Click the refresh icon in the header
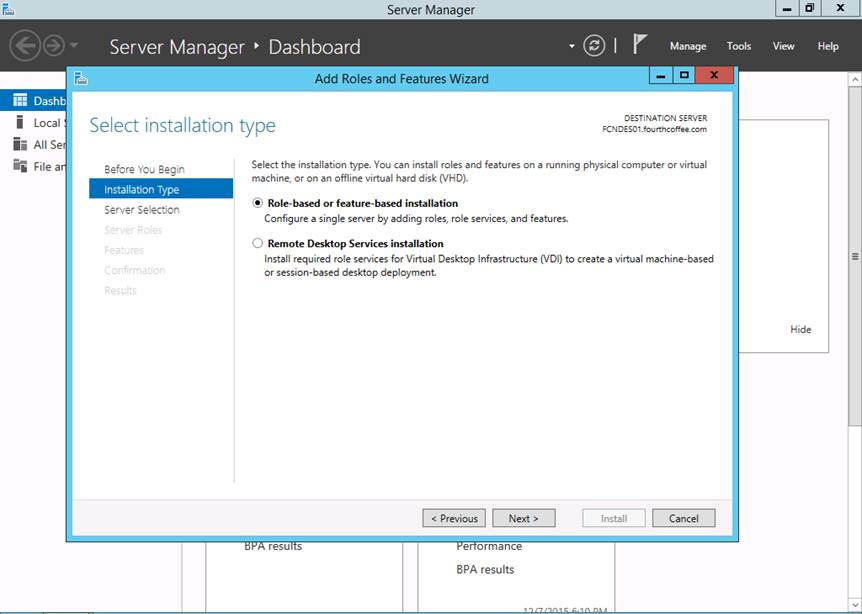The image size is (862, 614). pos(594,46)
